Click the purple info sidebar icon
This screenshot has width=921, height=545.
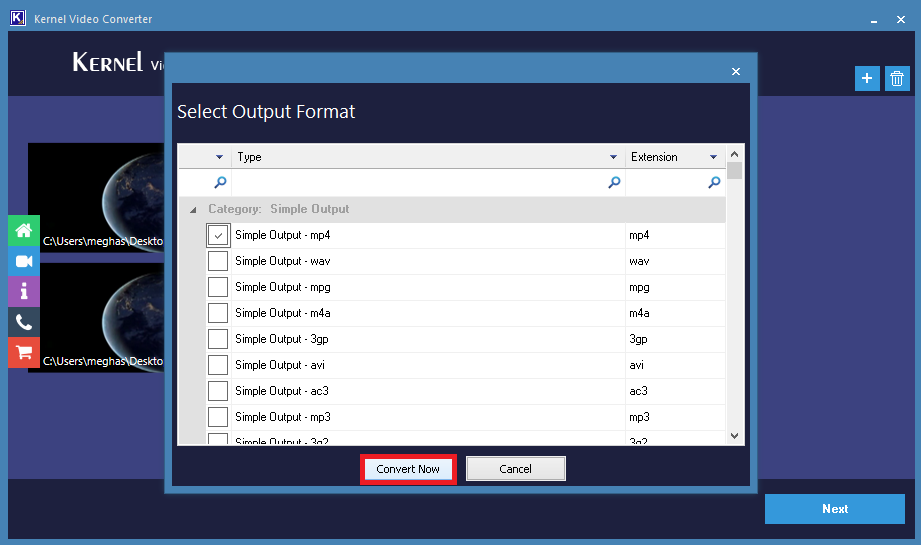tap(24, 291)
